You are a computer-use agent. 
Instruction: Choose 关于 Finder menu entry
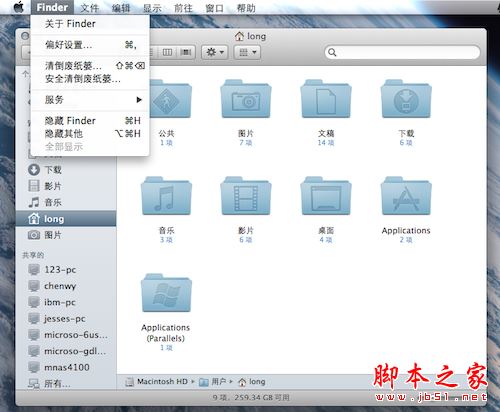click(90, 24)
